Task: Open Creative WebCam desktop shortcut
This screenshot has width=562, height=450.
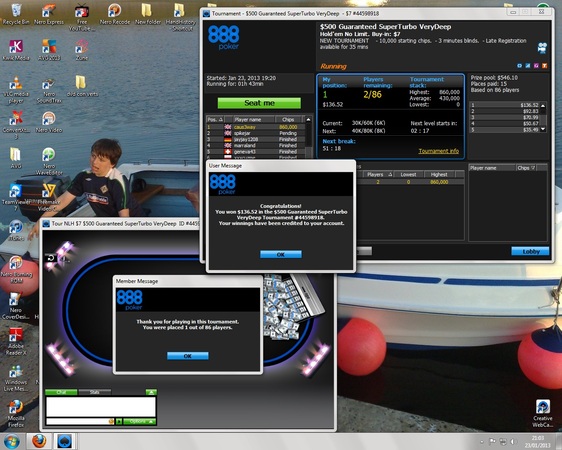Action: pos(543,413)
